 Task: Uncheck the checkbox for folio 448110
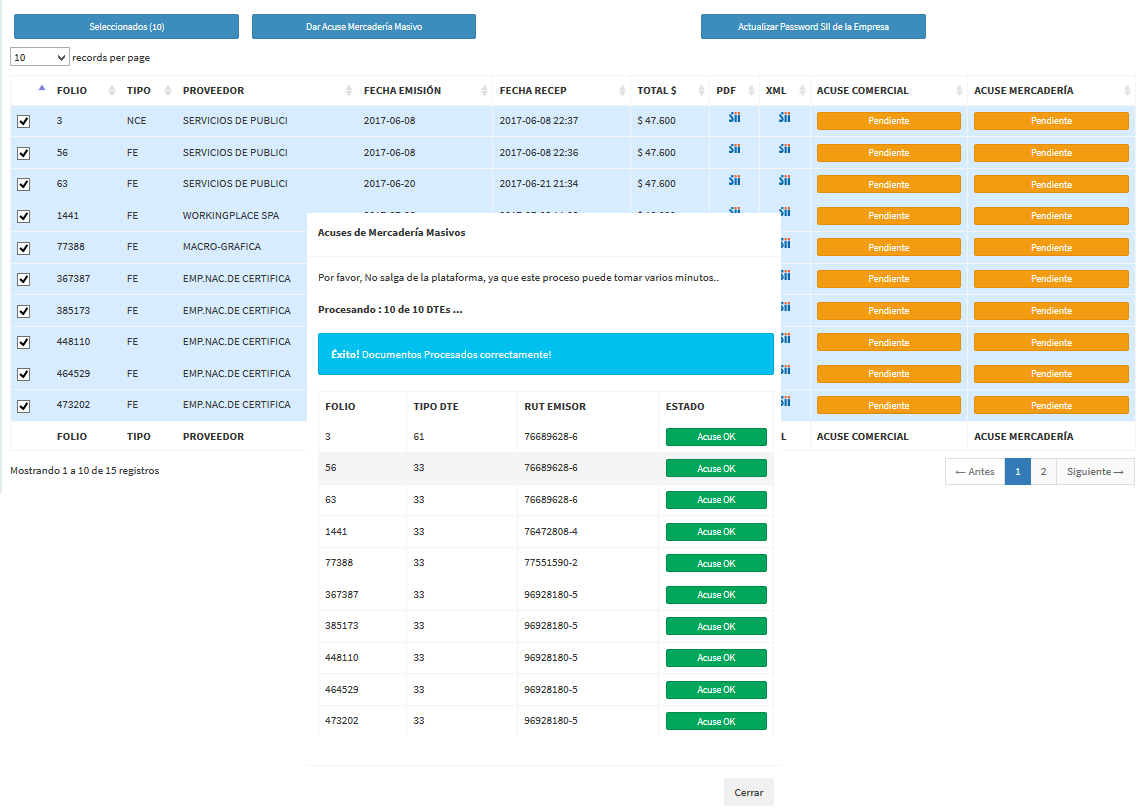coord(23,342)
